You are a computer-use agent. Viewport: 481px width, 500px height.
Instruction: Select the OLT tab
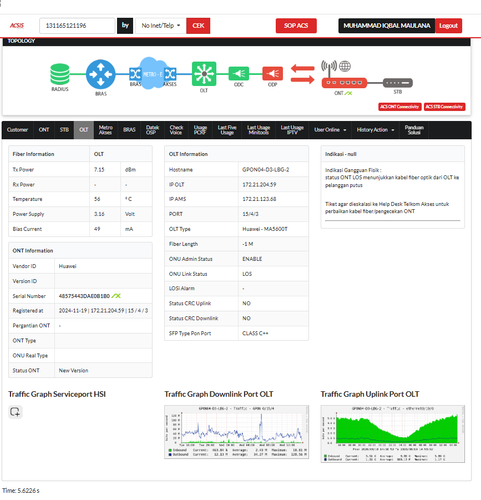pyautogui.click(x=84, y=130)
